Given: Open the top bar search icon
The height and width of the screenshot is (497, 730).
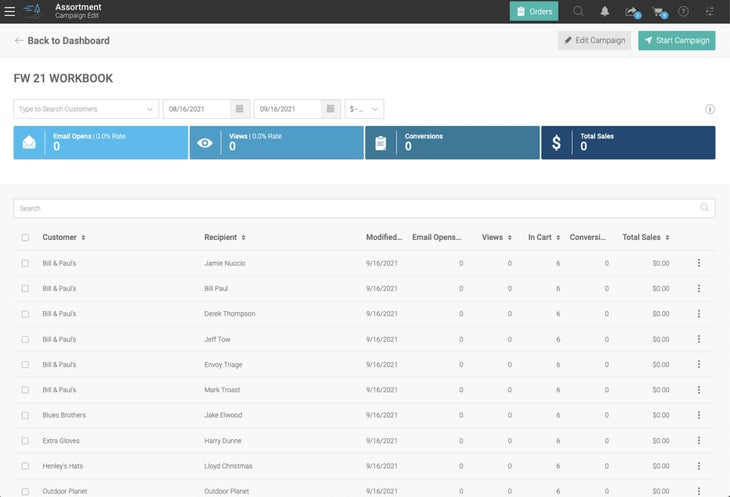Looking at the screenshot, I should click(578, 11).
